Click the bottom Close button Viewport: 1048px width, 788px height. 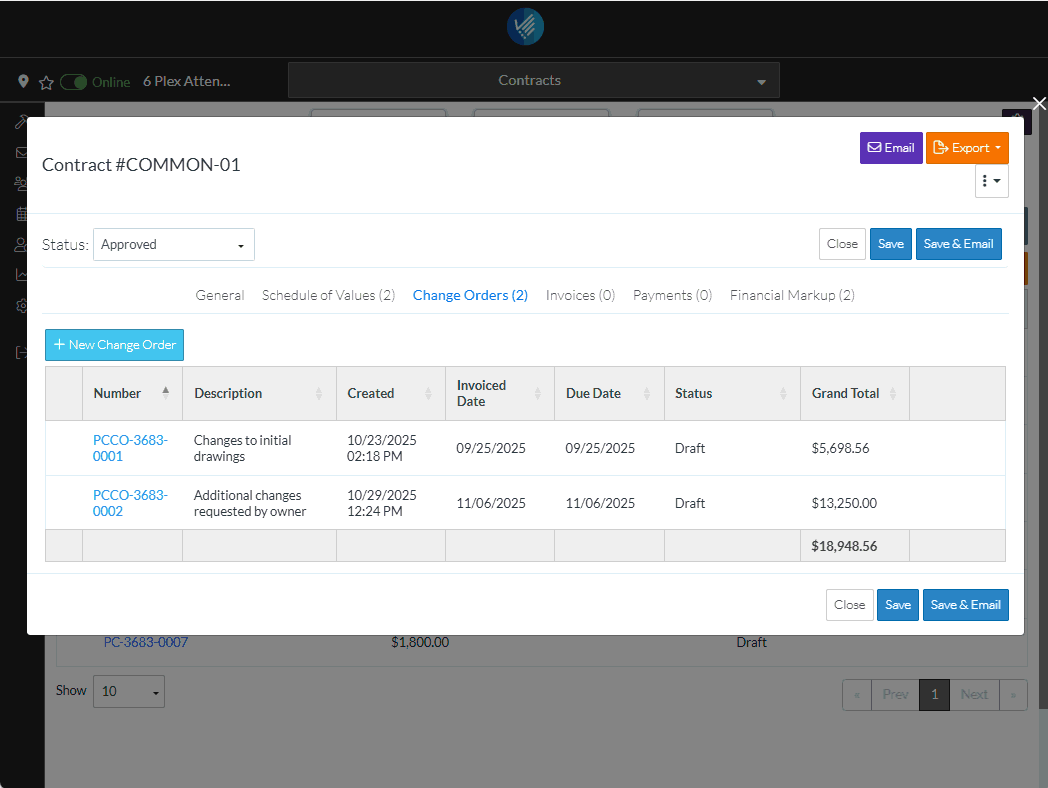tap(849, 605)
